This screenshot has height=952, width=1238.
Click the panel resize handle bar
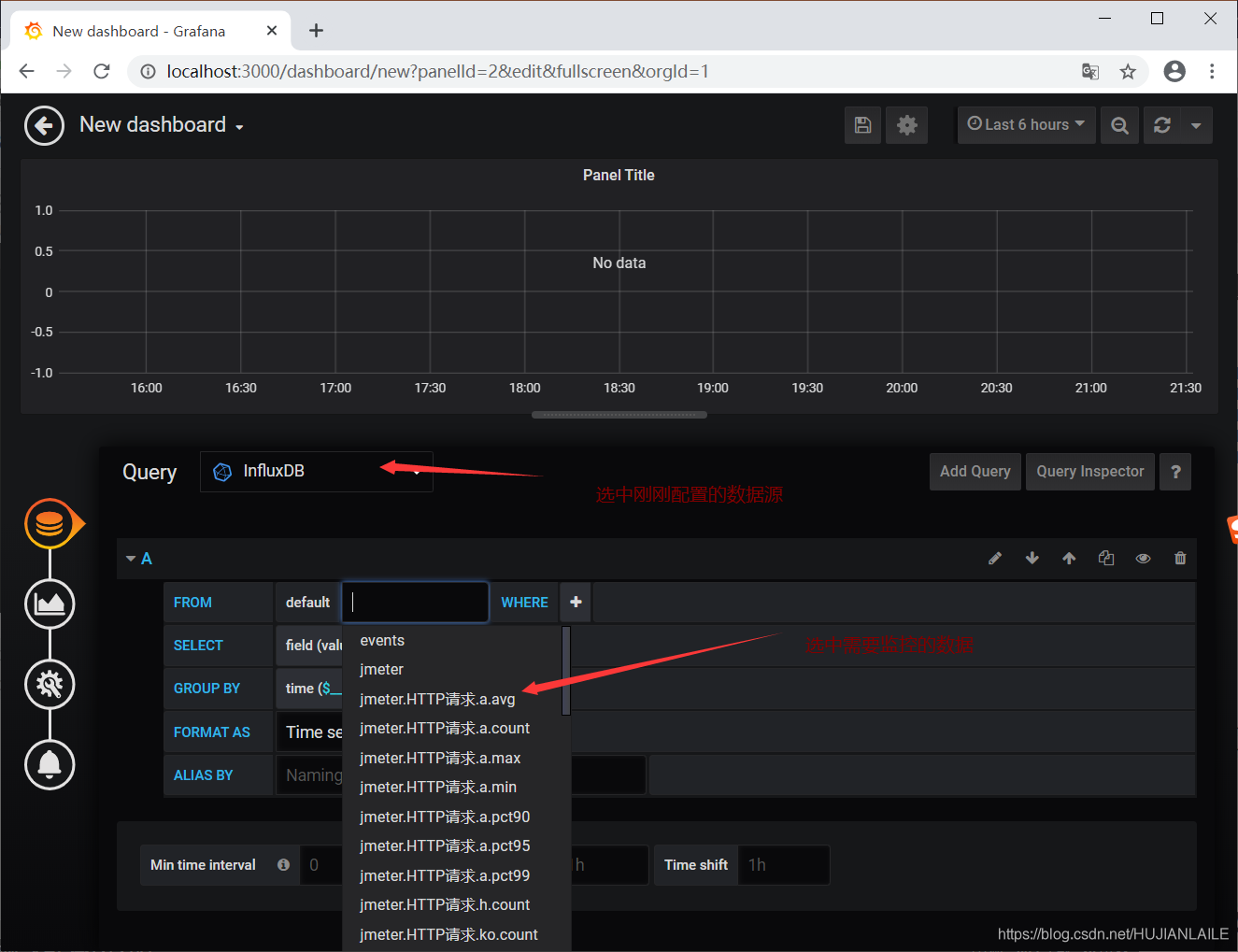tap(619, 415)
